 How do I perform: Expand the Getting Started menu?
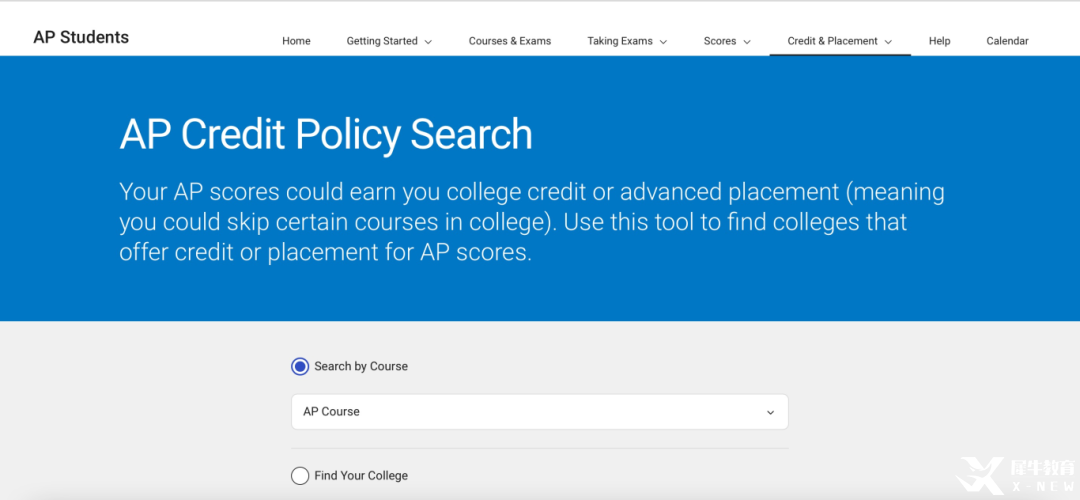click(x=389, y=41)
